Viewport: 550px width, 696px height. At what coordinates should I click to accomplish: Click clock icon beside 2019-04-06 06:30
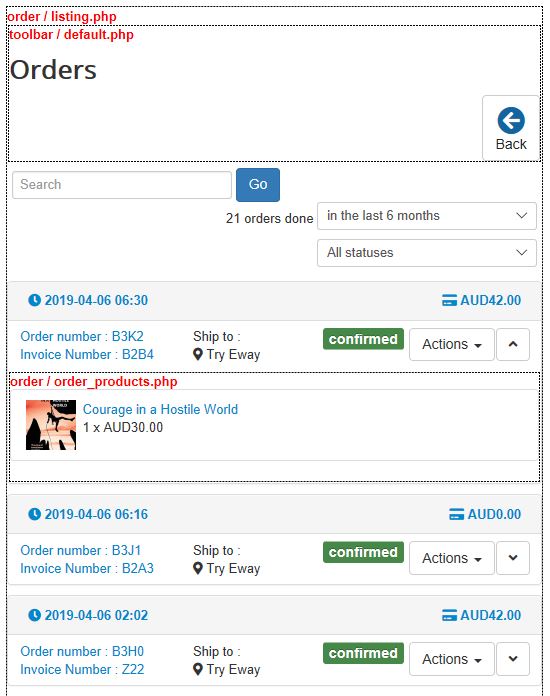[x=34, y=300]
